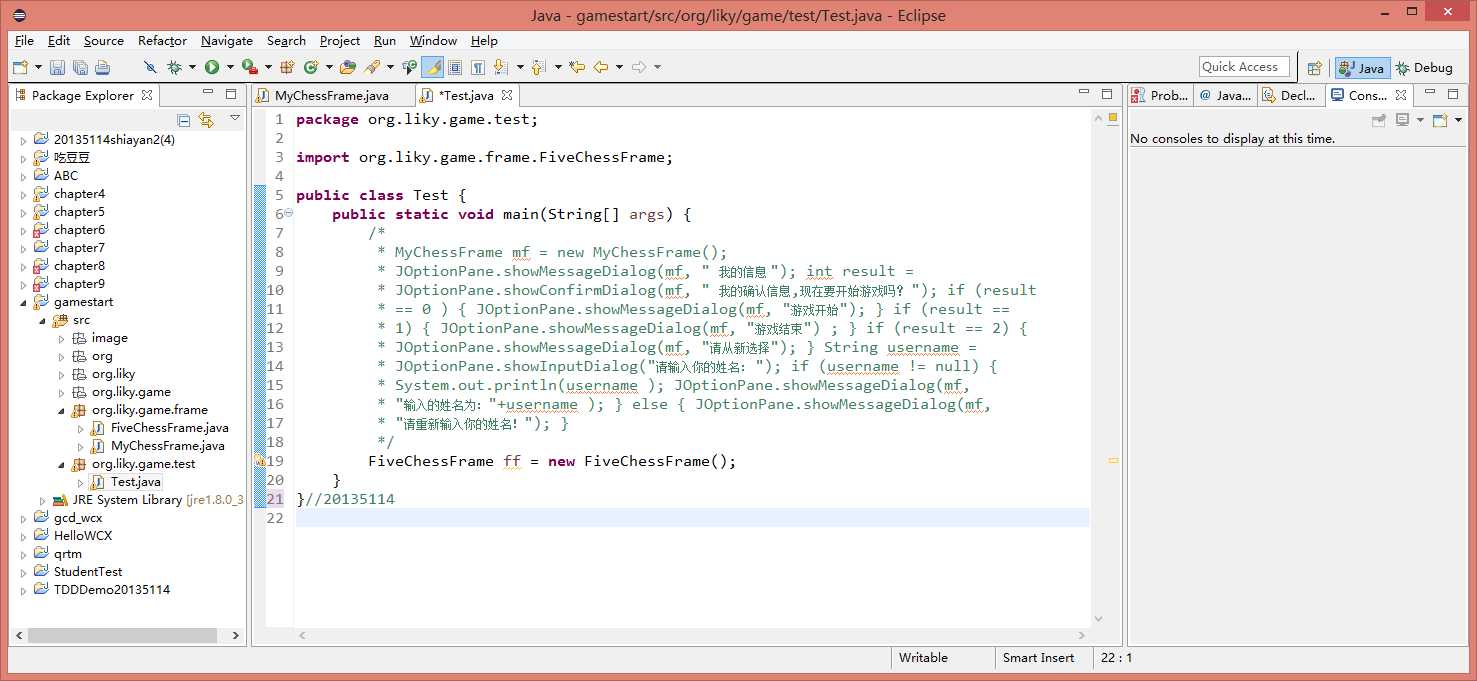Close the Test.java editor tab

coord(507,95)
